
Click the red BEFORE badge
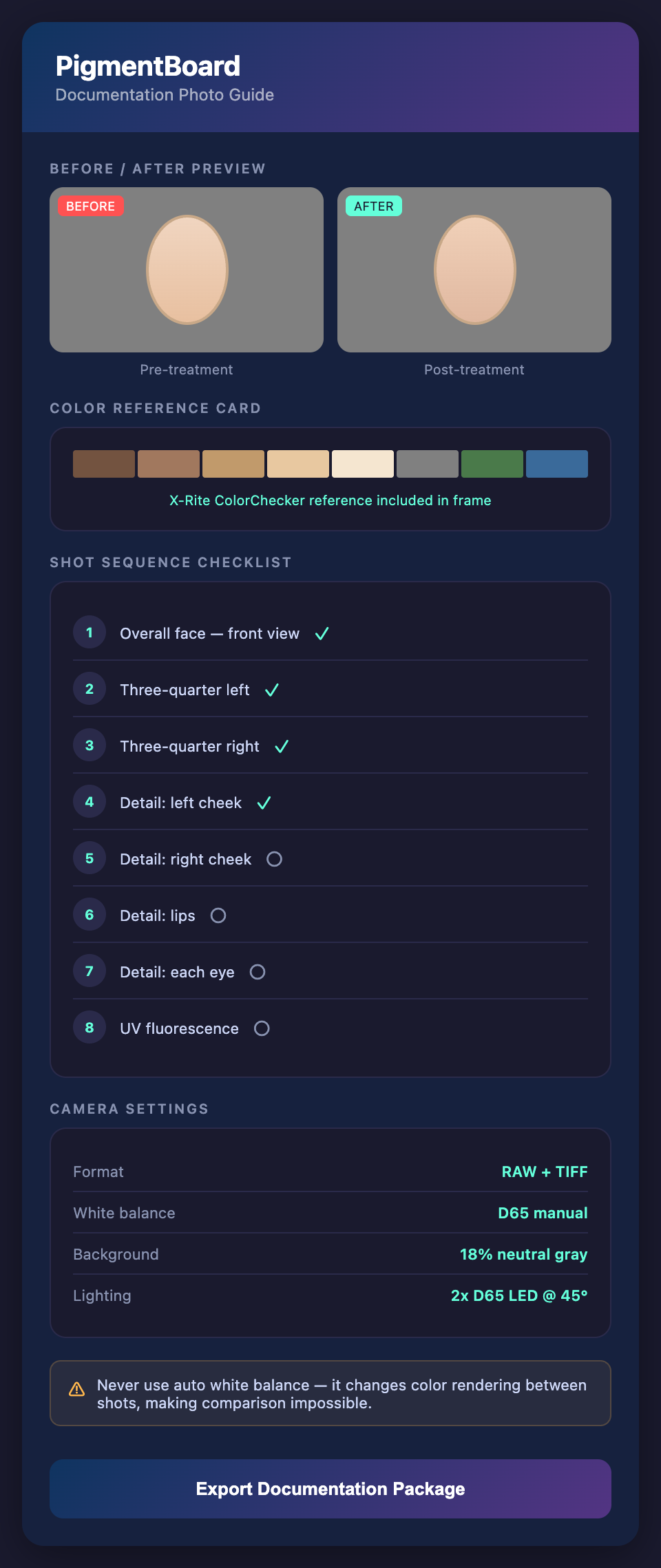click(90, 206)
